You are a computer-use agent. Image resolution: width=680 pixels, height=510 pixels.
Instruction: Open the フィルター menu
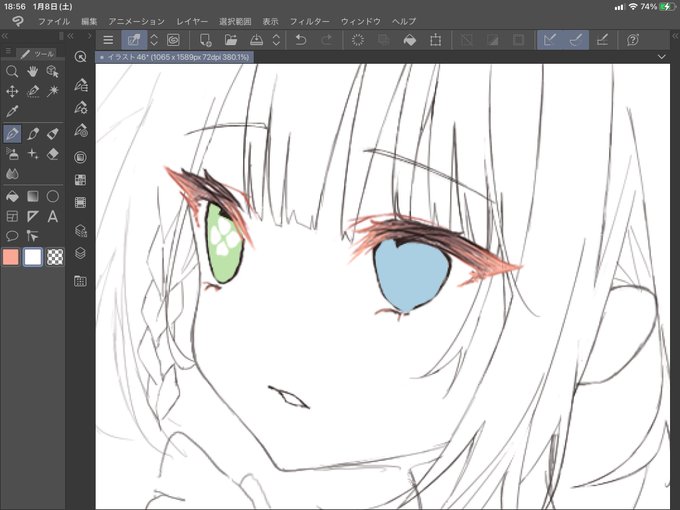pyautogui.click(x=310, y=21)
